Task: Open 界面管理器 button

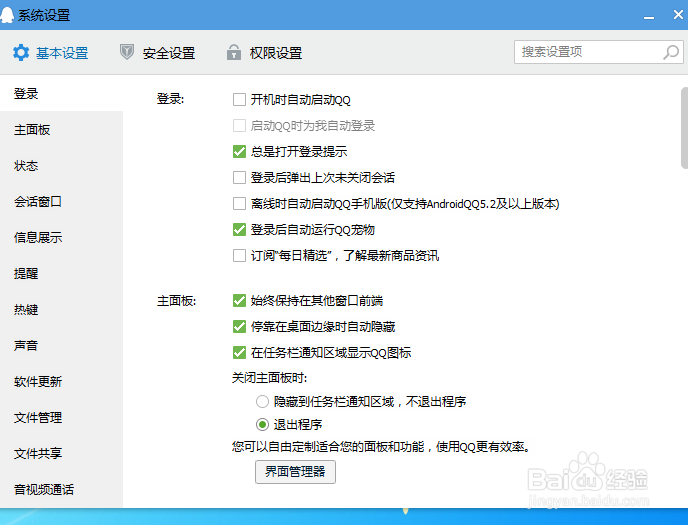Action: [x=294, y=472]
